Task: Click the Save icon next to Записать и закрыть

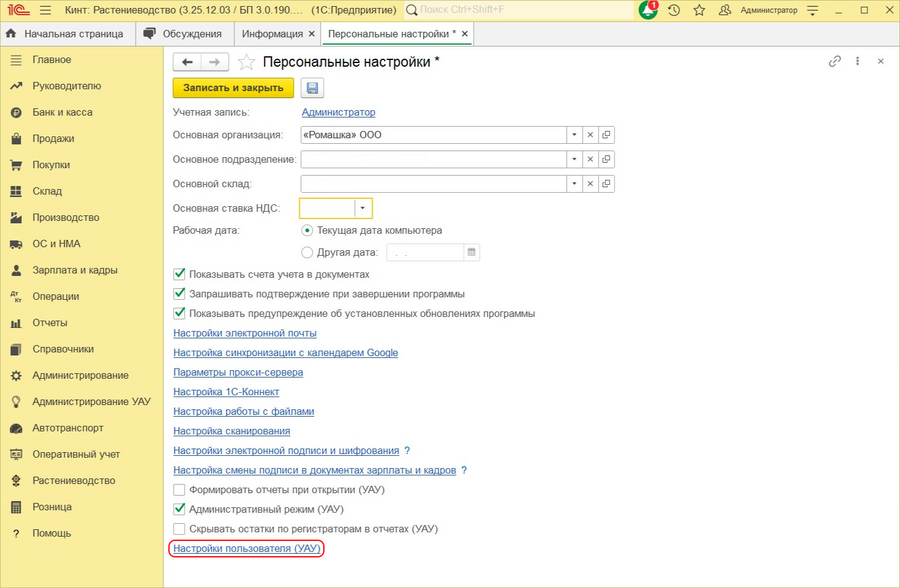Action: pos(312,88)
